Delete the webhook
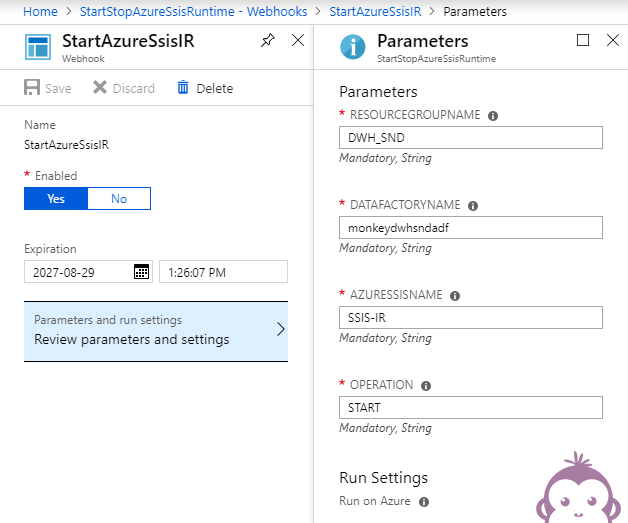 [205, 88]
